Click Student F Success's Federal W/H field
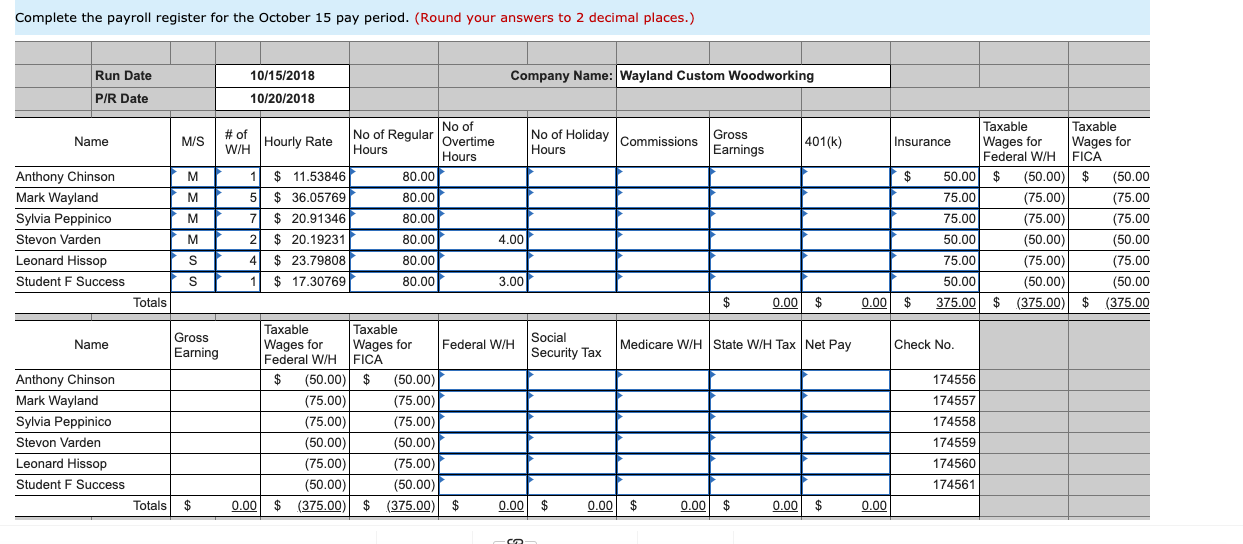The width and height of the screenshot is (1243, 544). click(x=482, y=485)
